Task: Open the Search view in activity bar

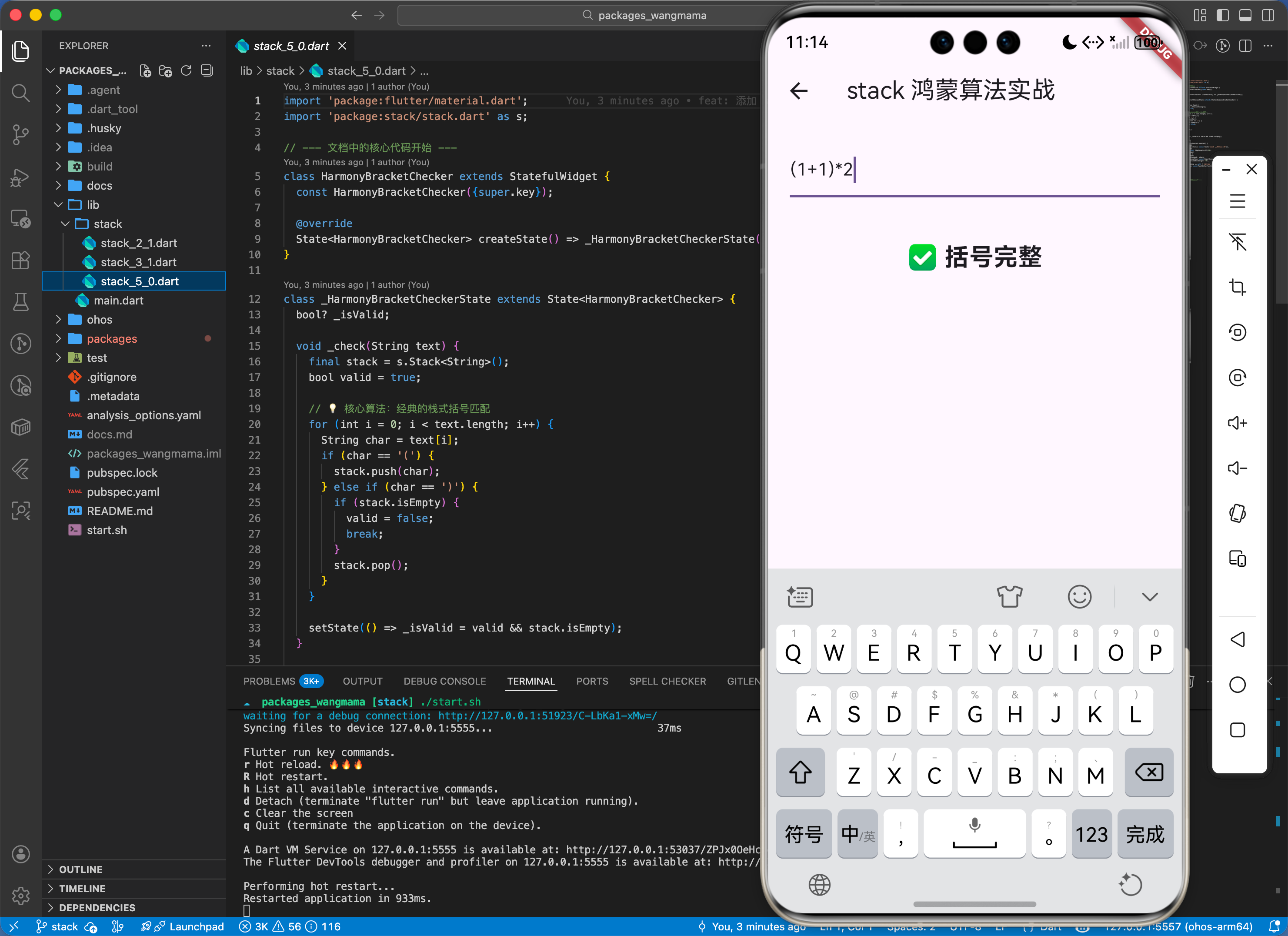Action: coord(20,93)
